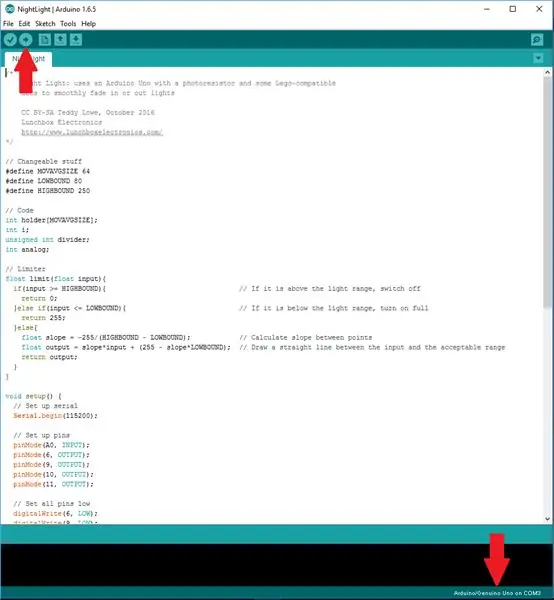Viewport: 554px width, 600px height.
Task: Expand the tab options dropdown arrow
Action: pos(538,58)
